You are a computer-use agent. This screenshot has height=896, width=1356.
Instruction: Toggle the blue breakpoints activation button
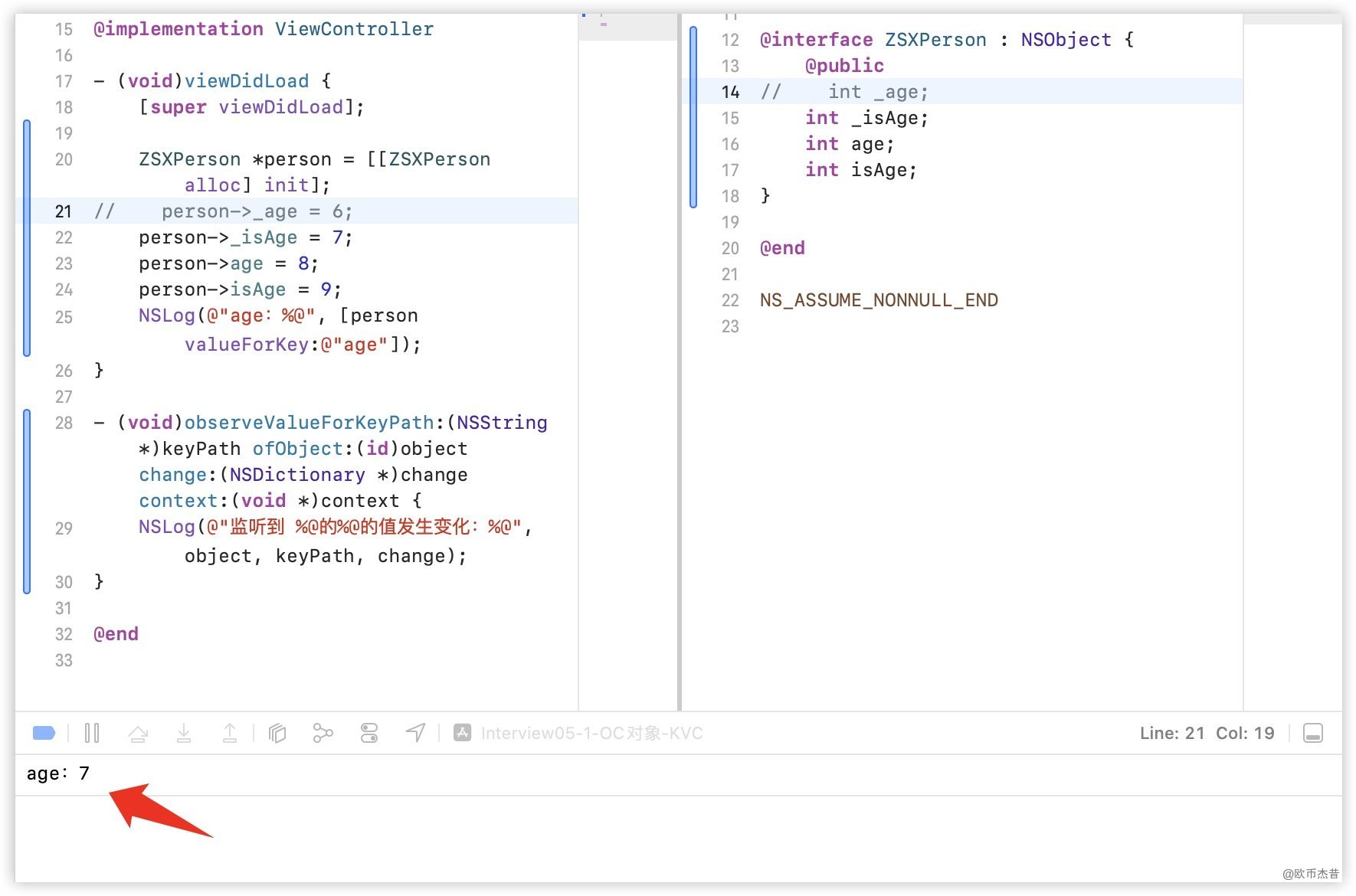[44, 733]
